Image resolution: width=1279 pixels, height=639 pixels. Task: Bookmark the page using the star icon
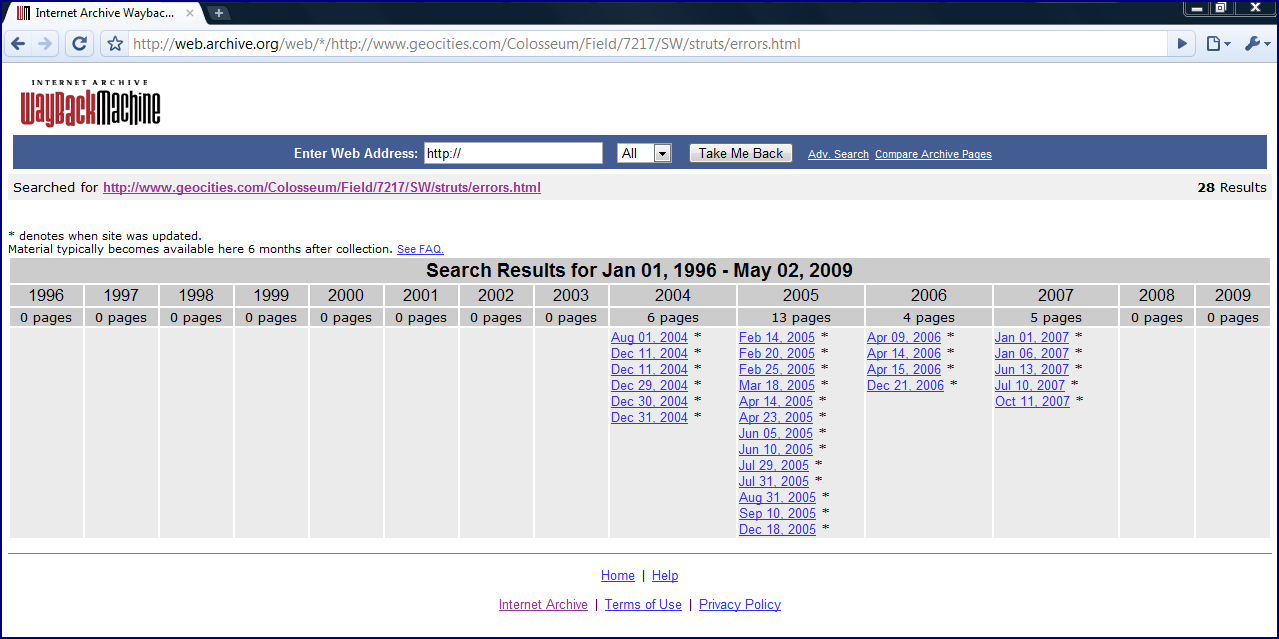(113, 43)
